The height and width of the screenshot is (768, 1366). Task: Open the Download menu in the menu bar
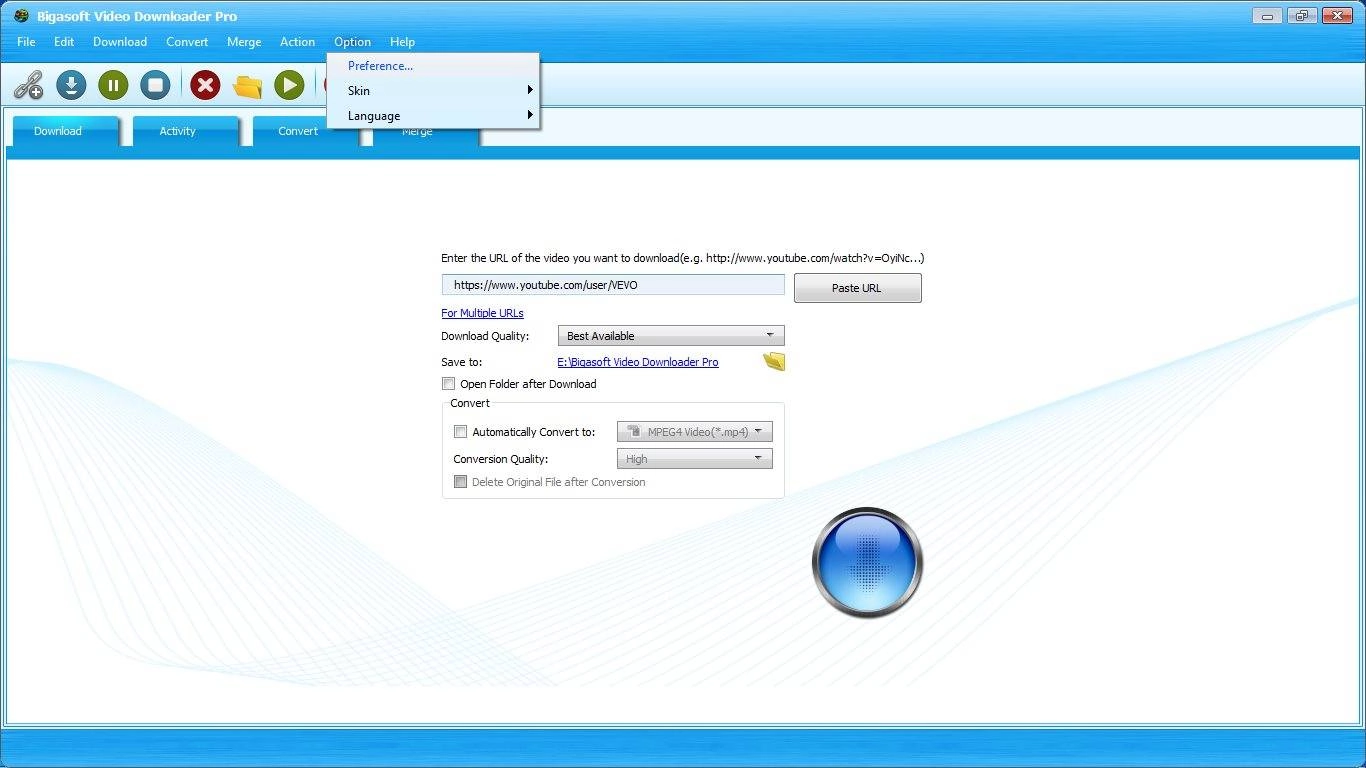pos(120,42)
